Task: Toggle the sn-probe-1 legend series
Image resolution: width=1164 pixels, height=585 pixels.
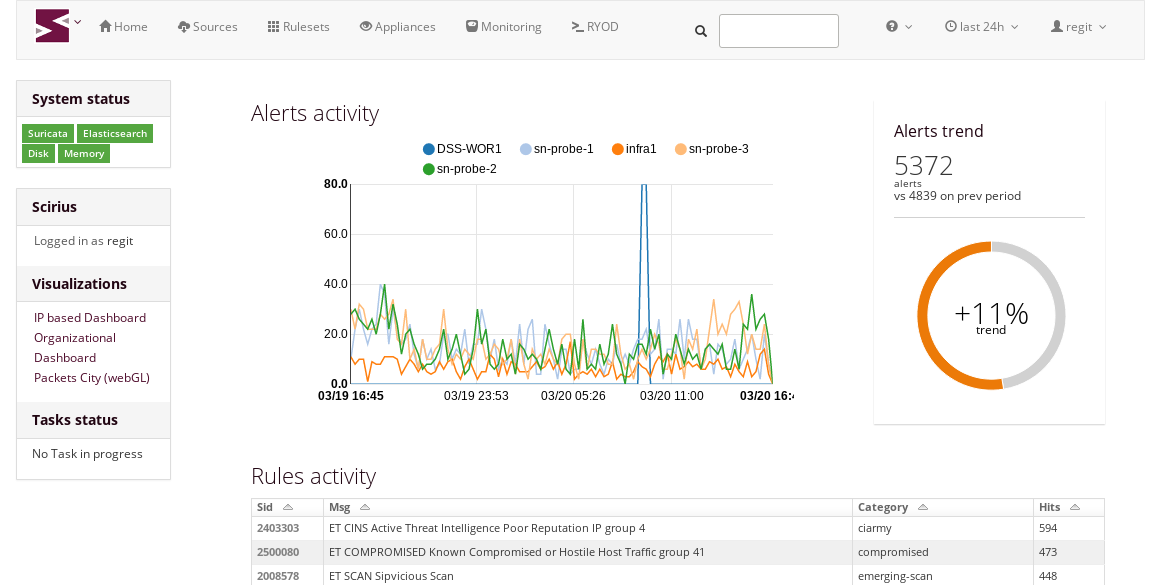Action: (x=557, y=148)
